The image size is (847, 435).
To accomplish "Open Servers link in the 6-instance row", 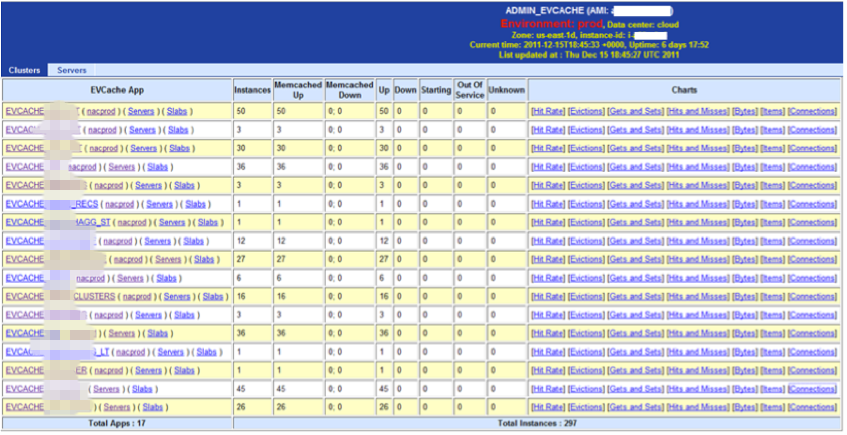I will (130, 278).
